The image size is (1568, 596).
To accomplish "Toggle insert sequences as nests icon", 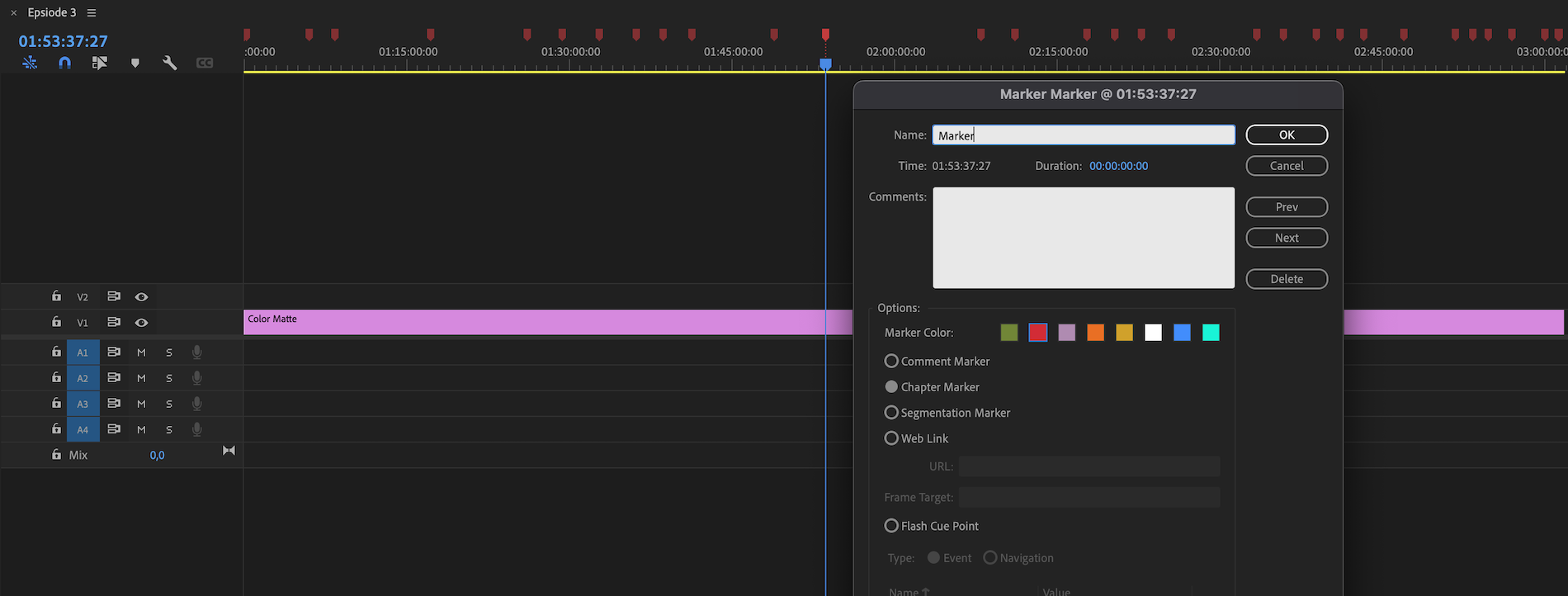I will pos(30,63).
